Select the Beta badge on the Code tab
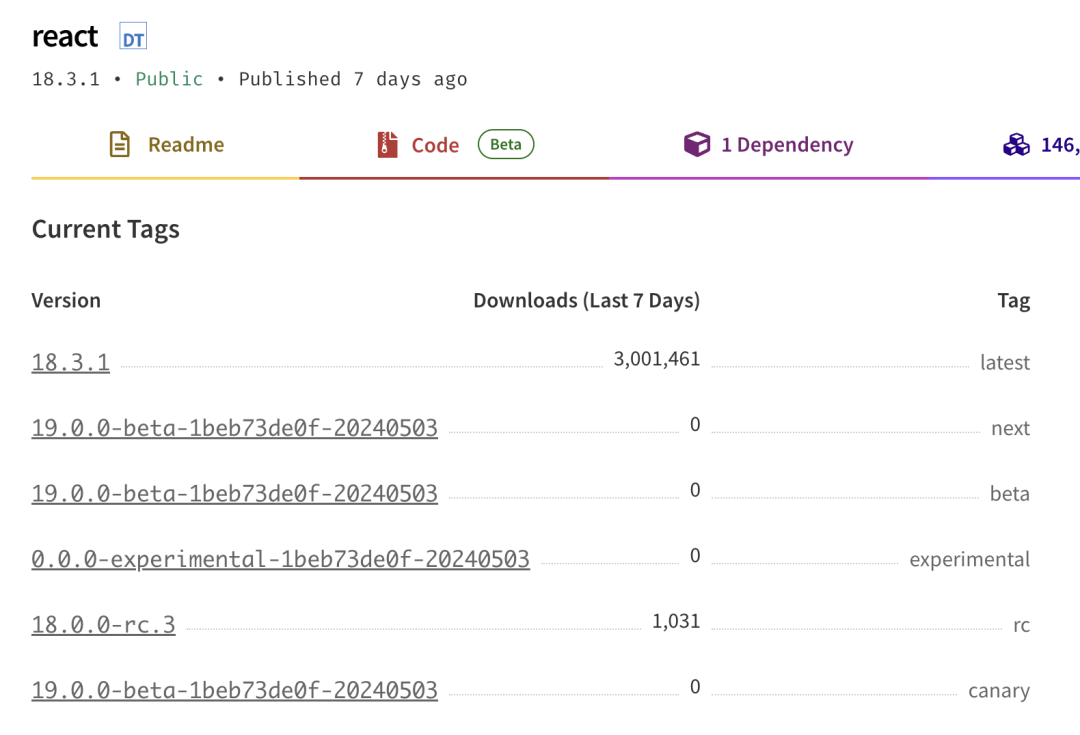1080x735 pixels. coord(505,143)
